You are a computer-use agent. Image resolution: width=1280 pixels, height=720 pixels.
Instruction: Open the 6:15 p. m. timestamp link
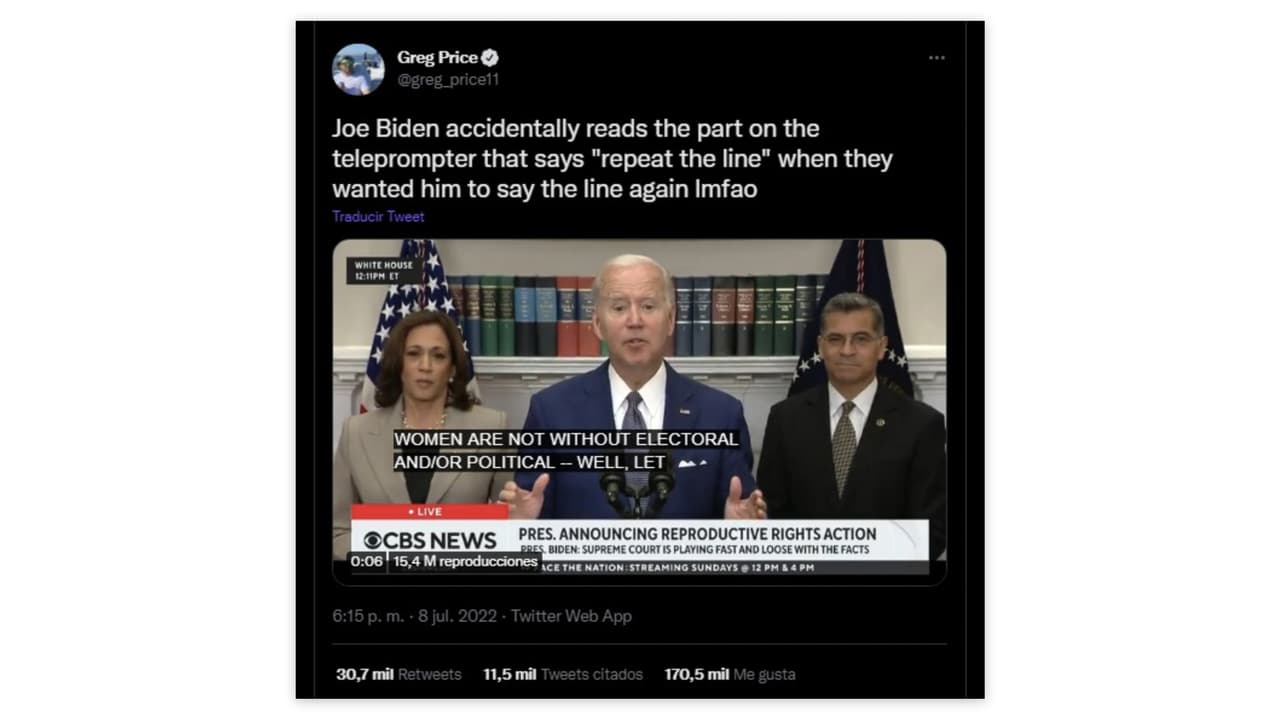(x=368, y=616)
